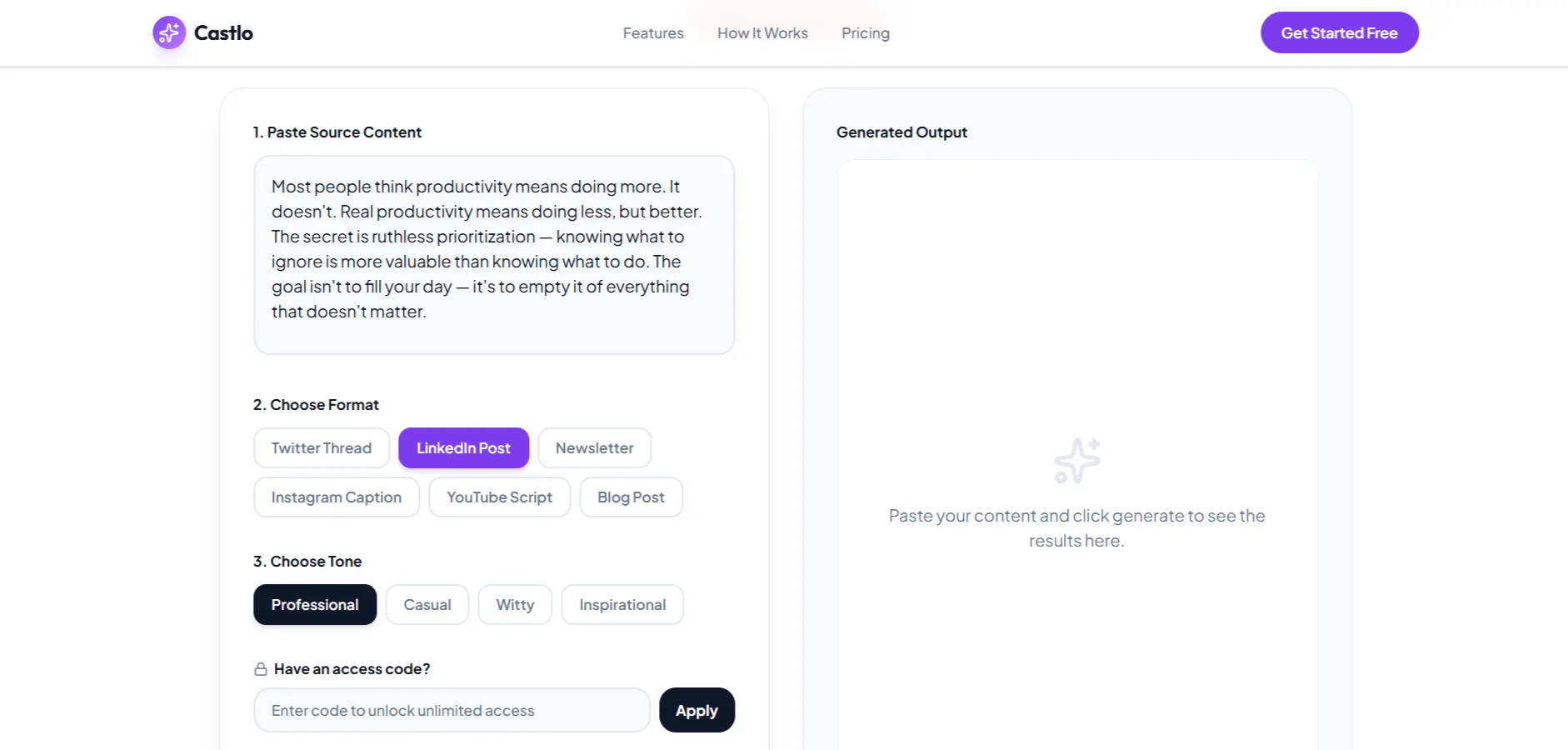Click the lock icon beside access code
Viewport: 1568px width, 750px height.
(x=261, y=669)
